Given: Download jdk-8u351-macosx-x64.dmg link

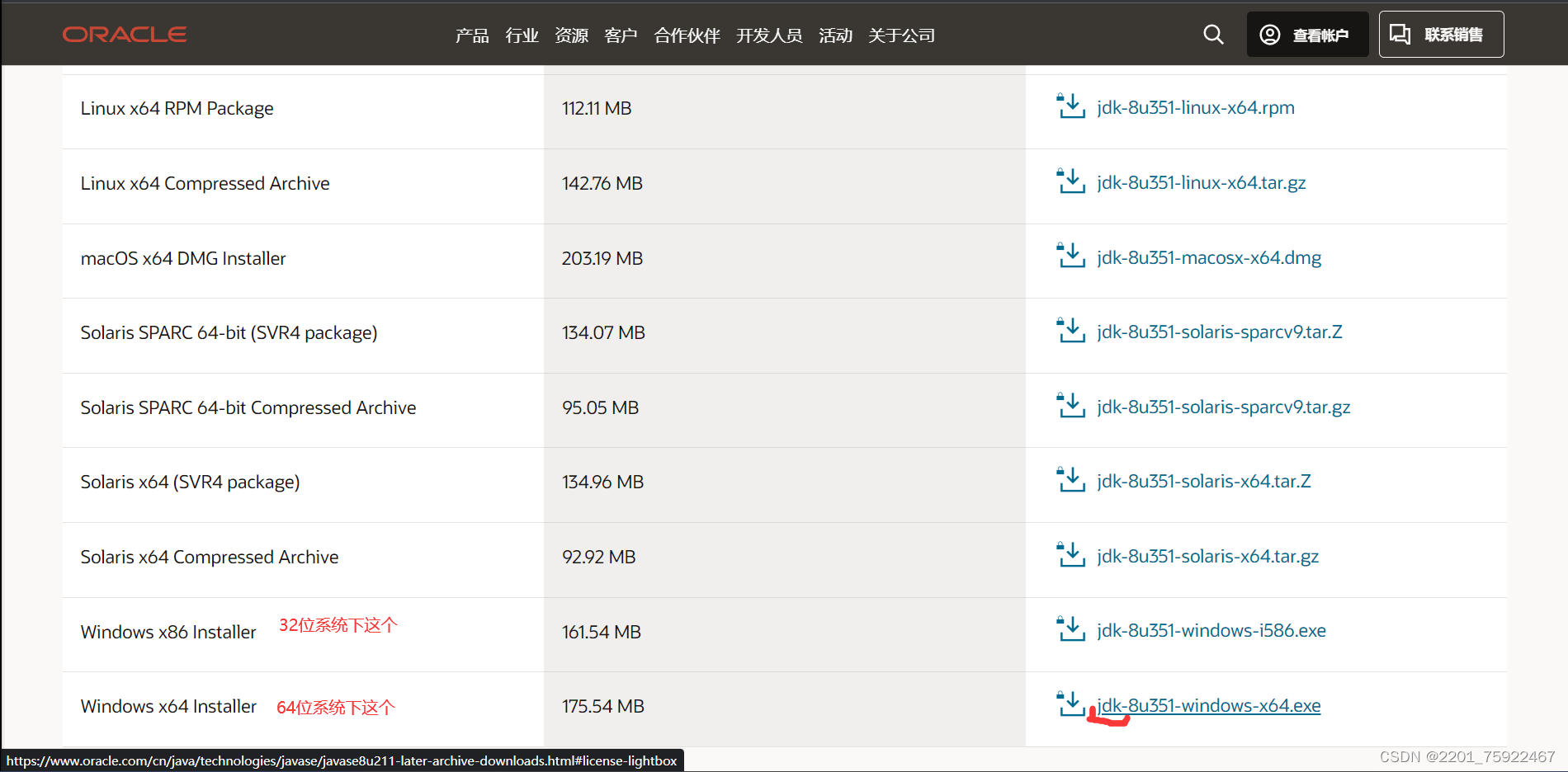Looking at the screenshot, I should point(1209,257).
